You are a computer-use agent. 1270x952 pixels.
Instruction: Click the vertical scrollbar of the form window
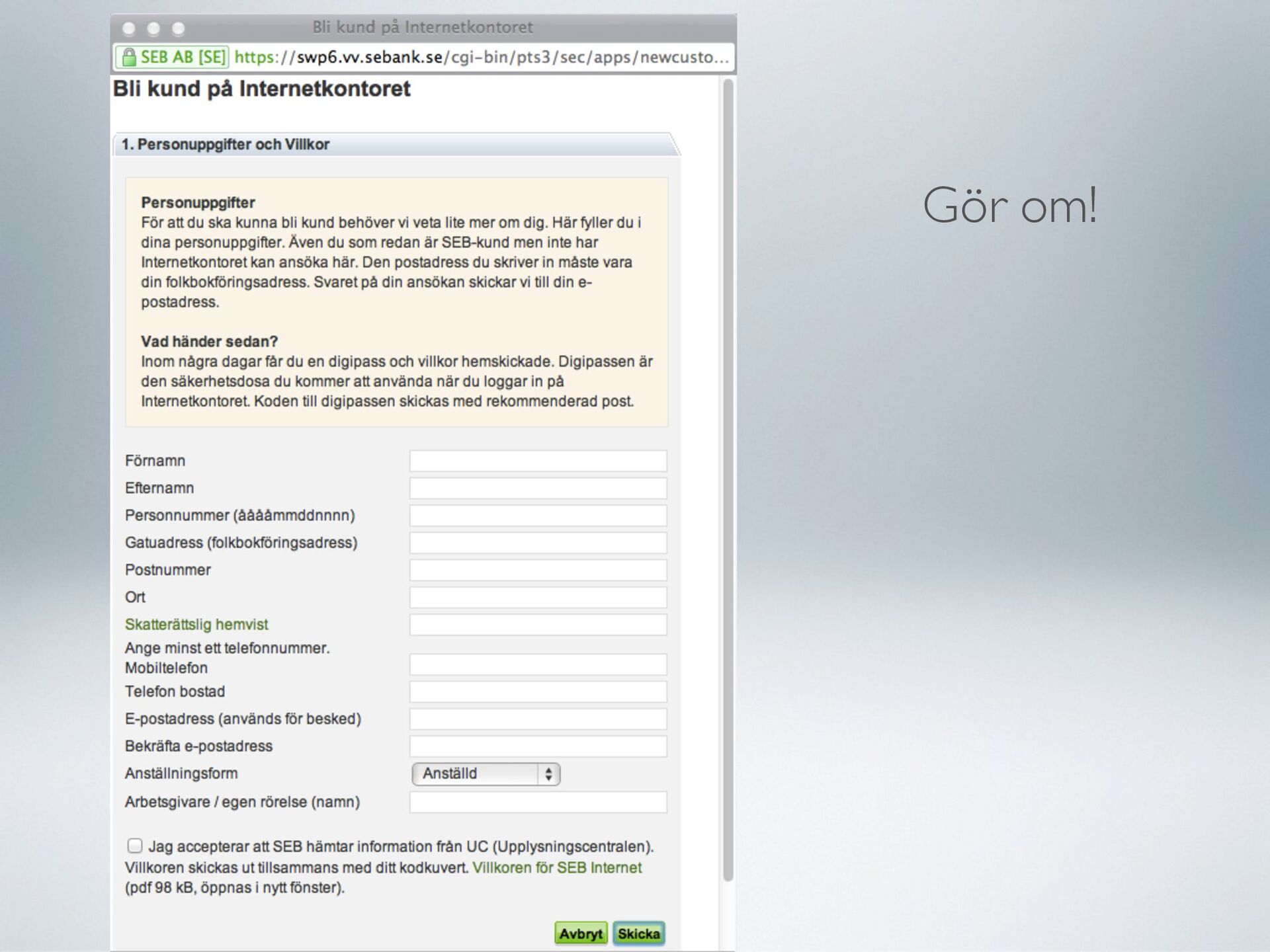(x=728, y=480)
